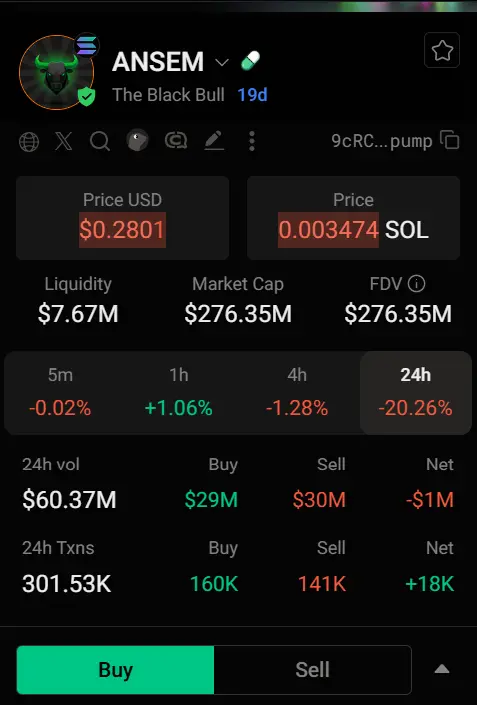Open the bird avatar icon link
The width and height of the screenshot is (477, 705).
(138, 141)
